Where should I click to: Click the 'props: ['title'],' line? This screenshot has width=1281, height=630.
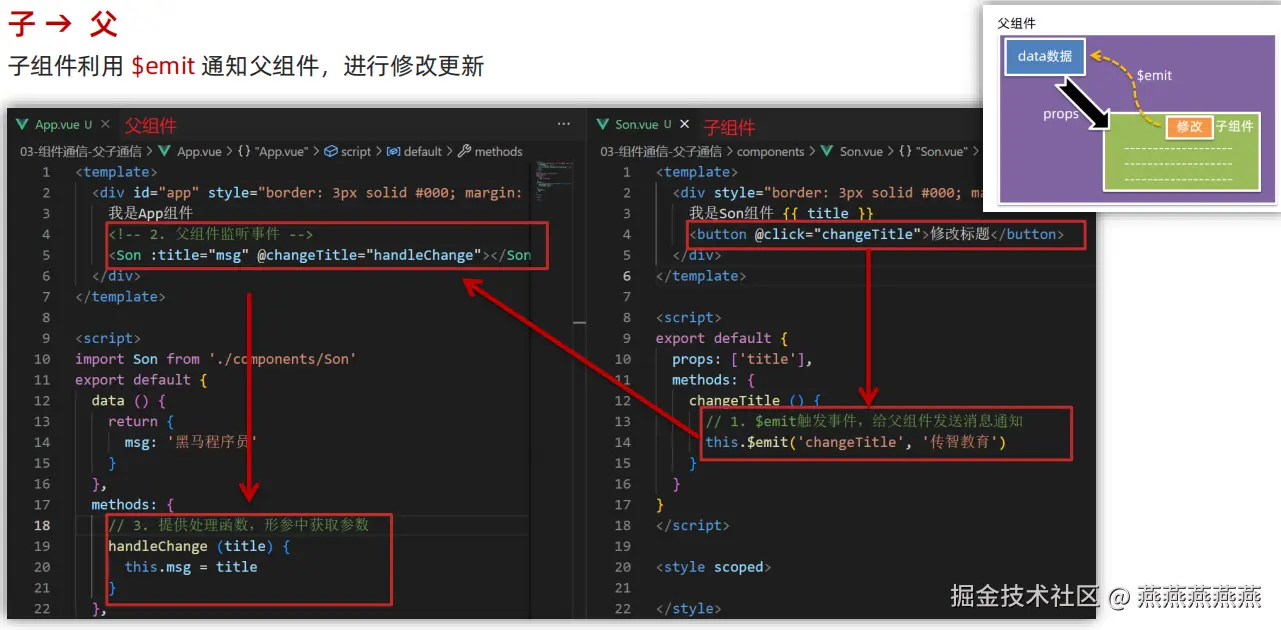tap(742, 359)
